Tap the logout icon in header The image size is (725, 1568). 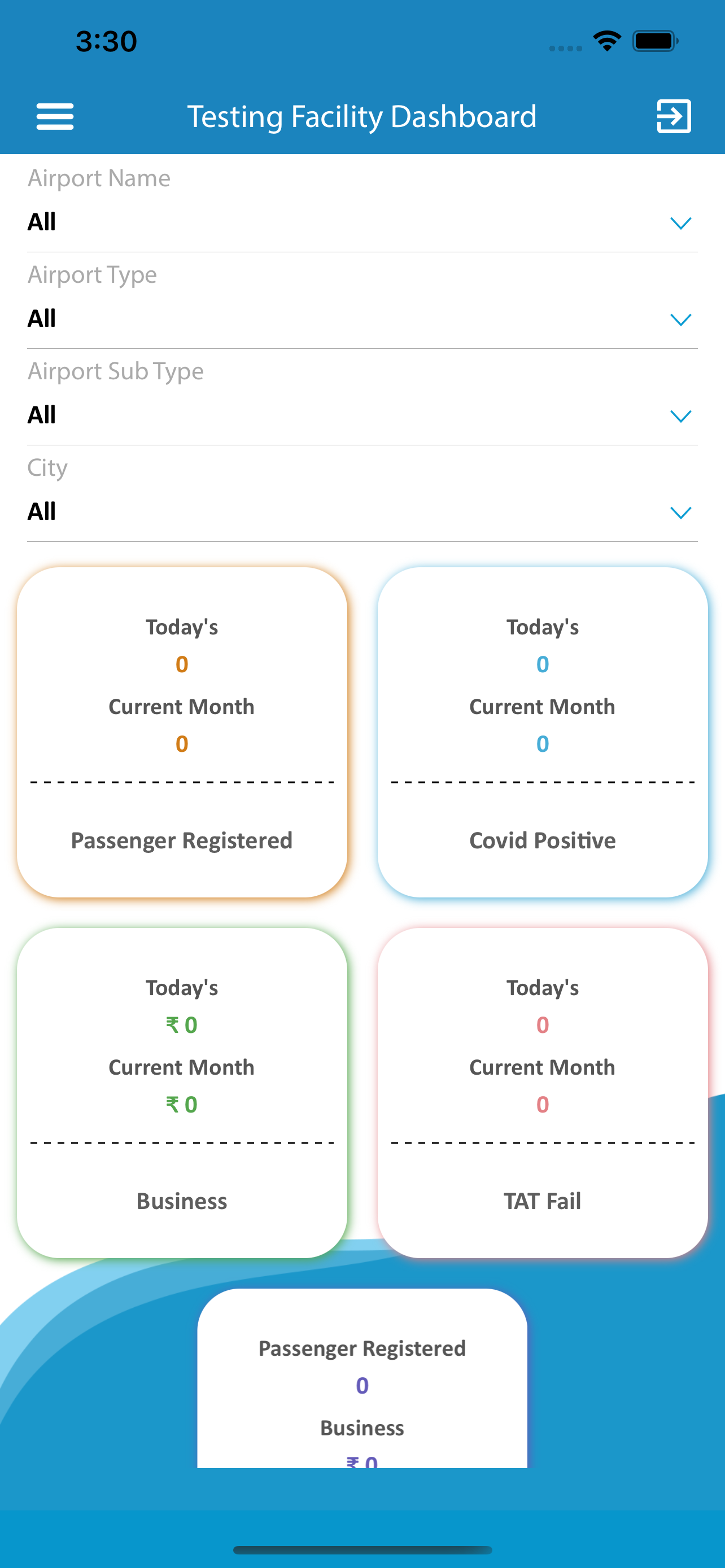(x=673, y=116)
